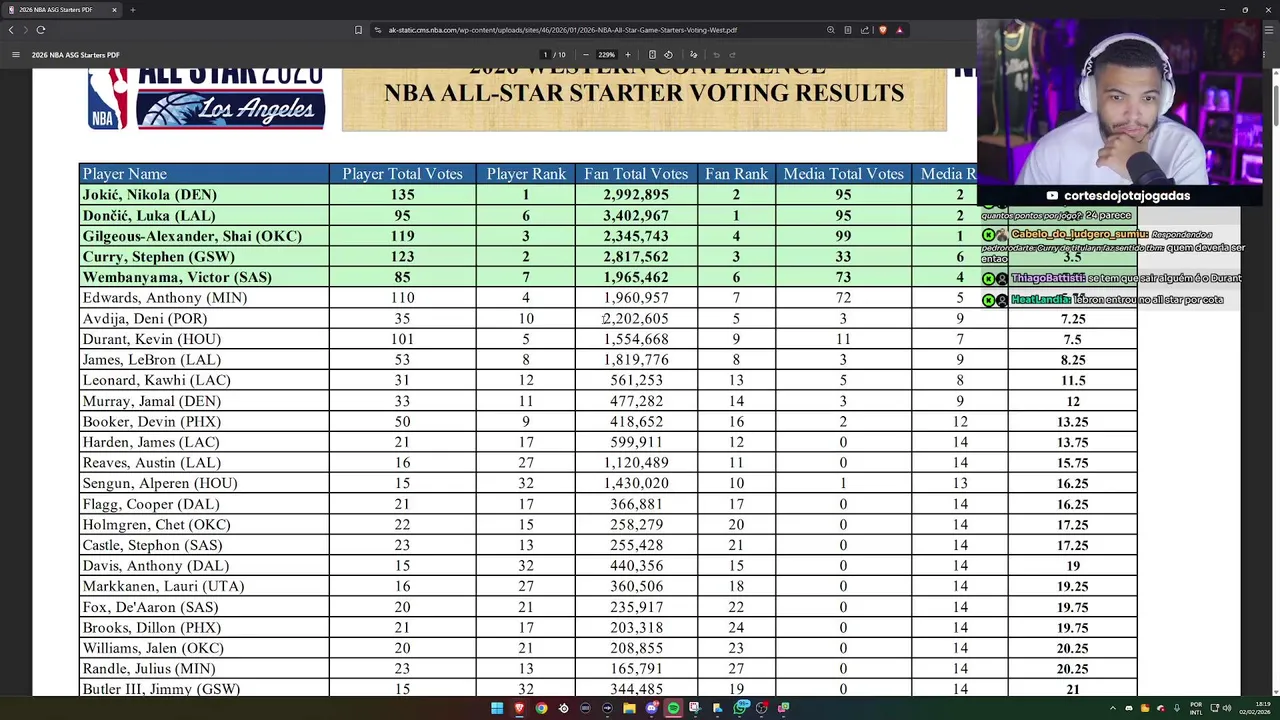Click the Player Rank column header
Viewport: 1280px width, 720px height.
coord(526,174)
